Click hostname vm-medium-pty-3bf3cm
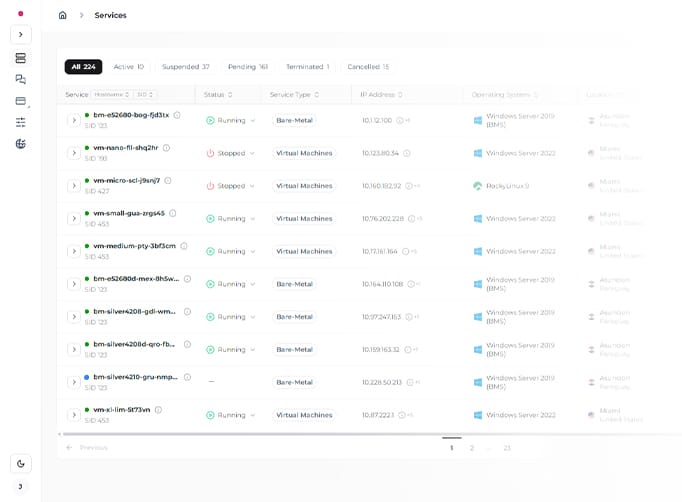 [134, 246]
